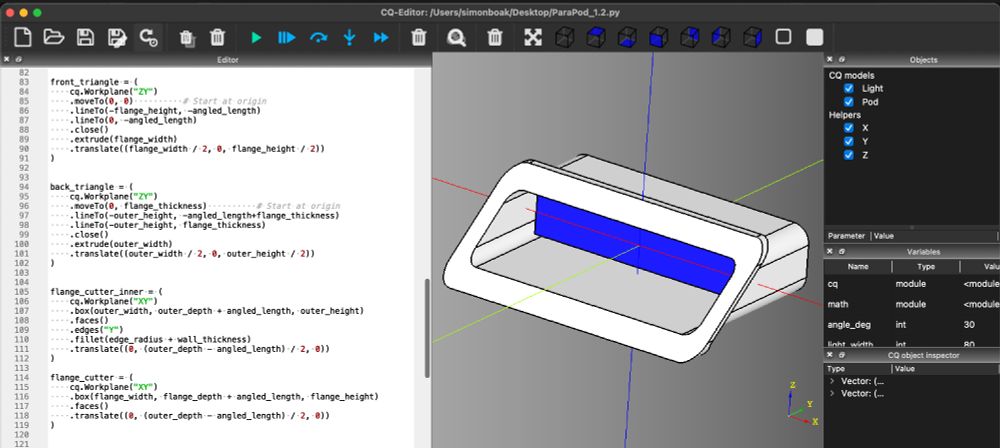Screen dimensions: 1000x448
Task: Click the magnifier inspect icon
Action: click(456, 38)
